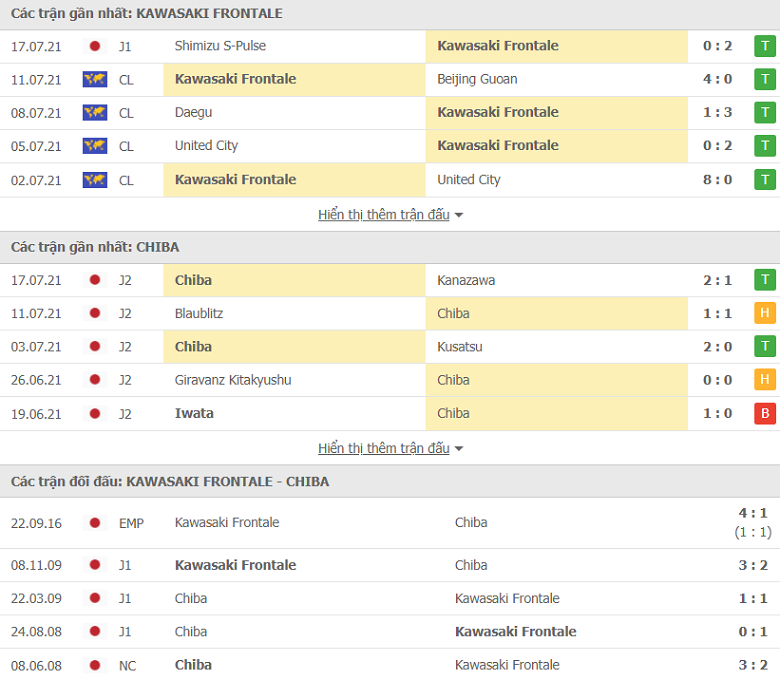Click 8 : 0 score vs United City

click(x=717, y=180)
